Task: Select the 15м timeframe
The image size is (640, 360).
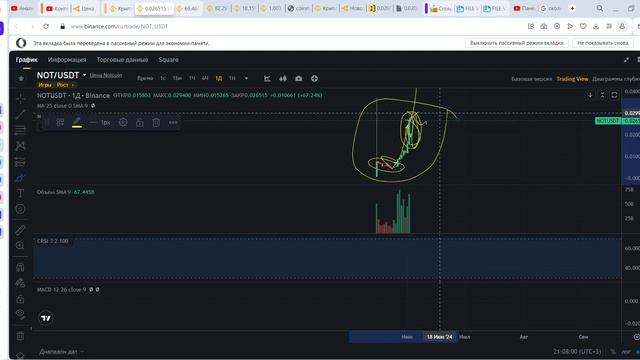Action: 177,78
